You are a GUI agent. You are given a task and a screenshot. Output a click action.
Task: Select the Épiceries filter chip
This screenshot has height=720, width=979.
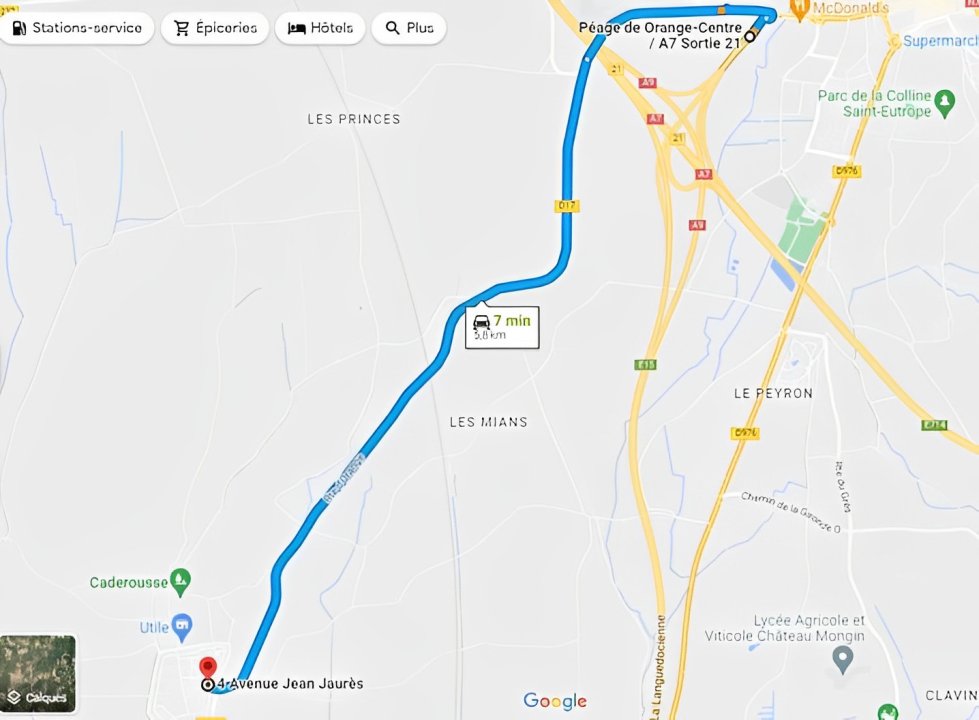pos(215,28)
